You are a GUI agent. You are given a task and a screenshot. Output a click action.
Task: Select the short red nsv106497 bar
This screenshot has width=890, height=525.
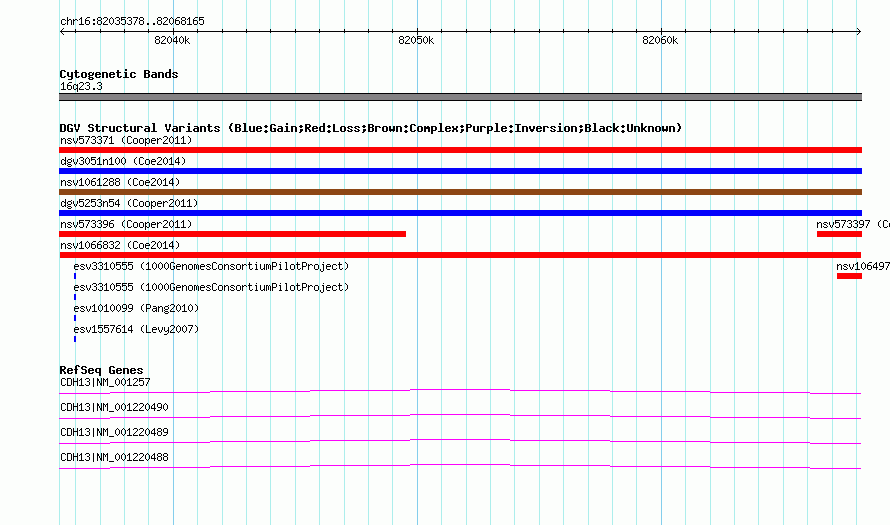[849, 276]
